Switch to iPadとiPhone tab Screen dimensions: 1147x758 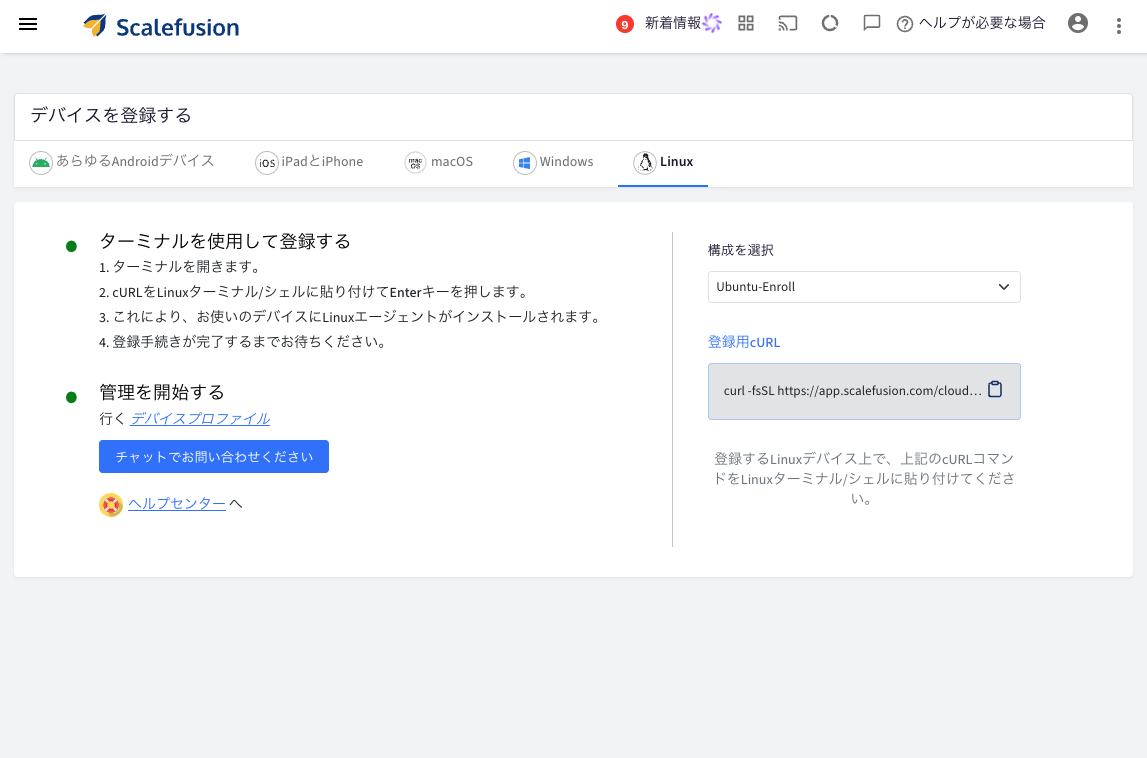(x=309, y=162)
